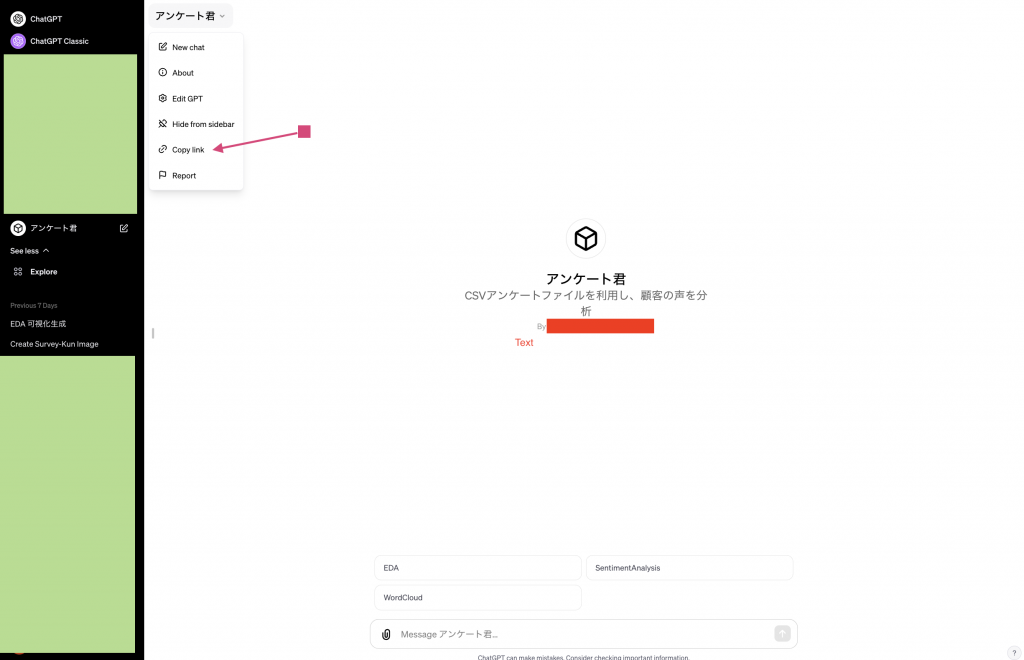Click the cube GPT logo in center
The width and height of the screenshot is (1024, 660).
click(586, 239)
